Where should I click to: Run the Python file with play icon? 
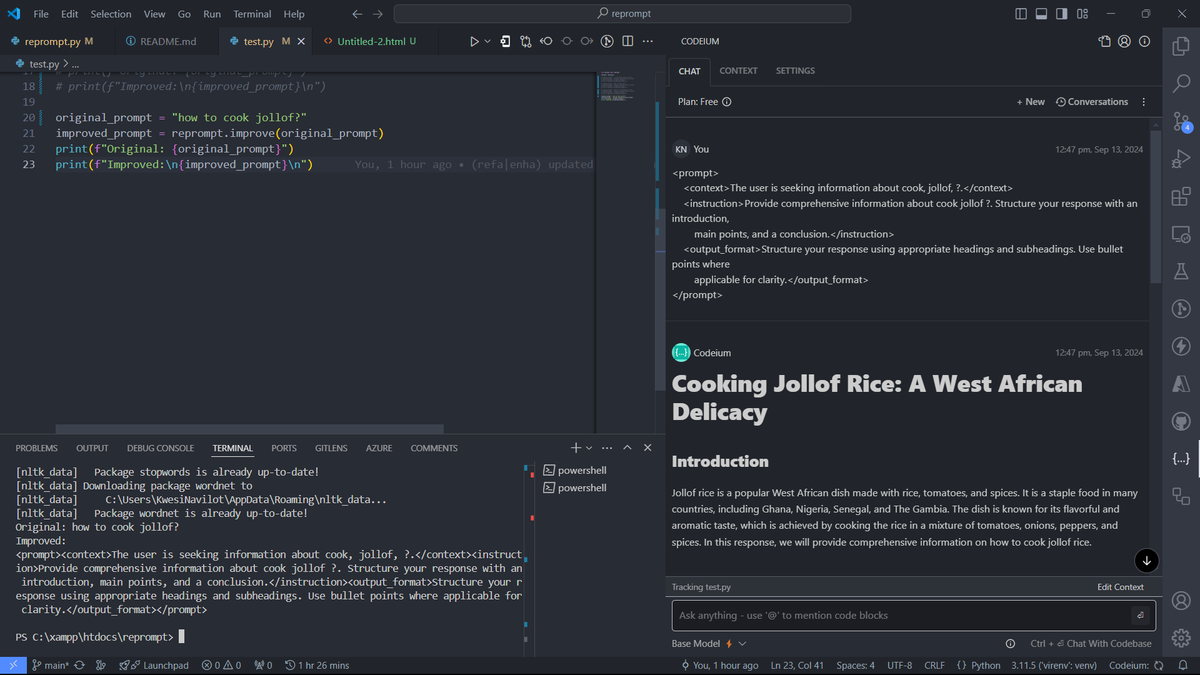pos(474,41)
